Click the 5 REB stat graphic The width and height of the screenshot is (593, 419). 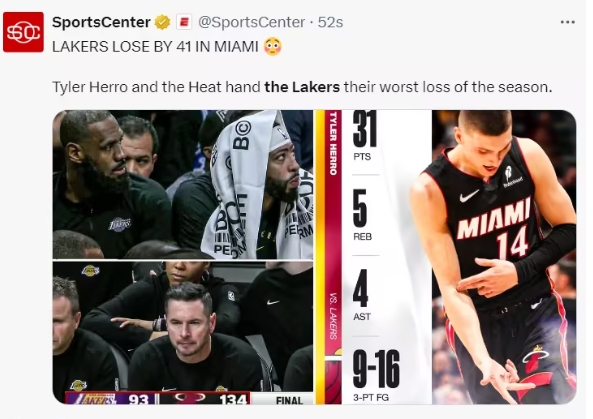[362, 216]
